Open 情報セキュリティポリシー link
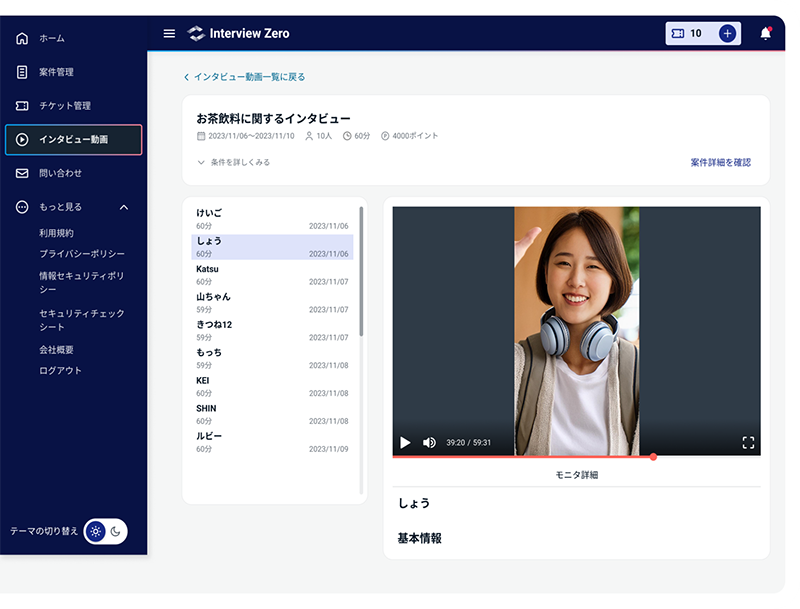This screenshot has width=800, height=609. coord(82,283)
